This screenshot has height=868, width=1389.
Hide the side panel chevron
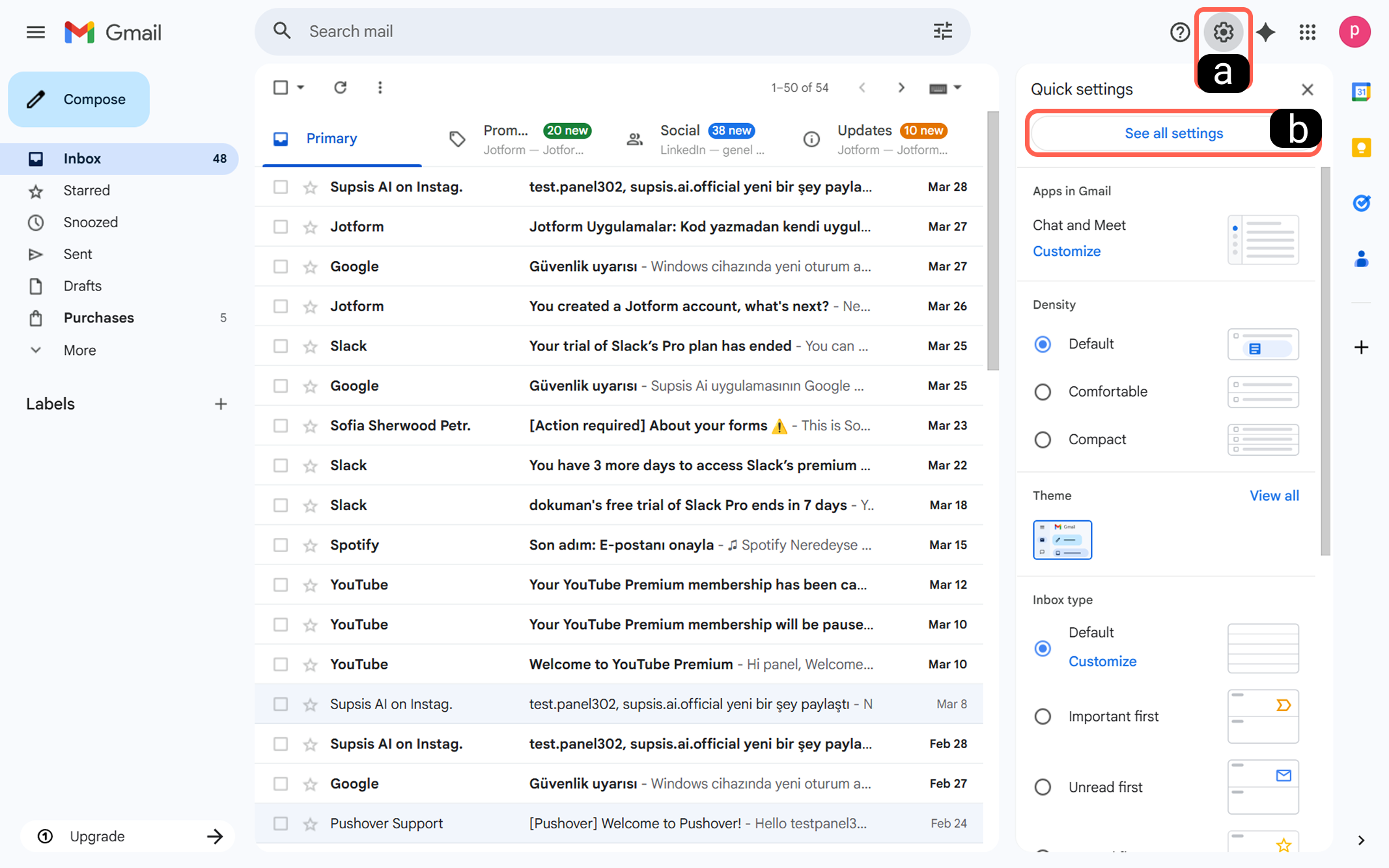[x=1361, y=840]
